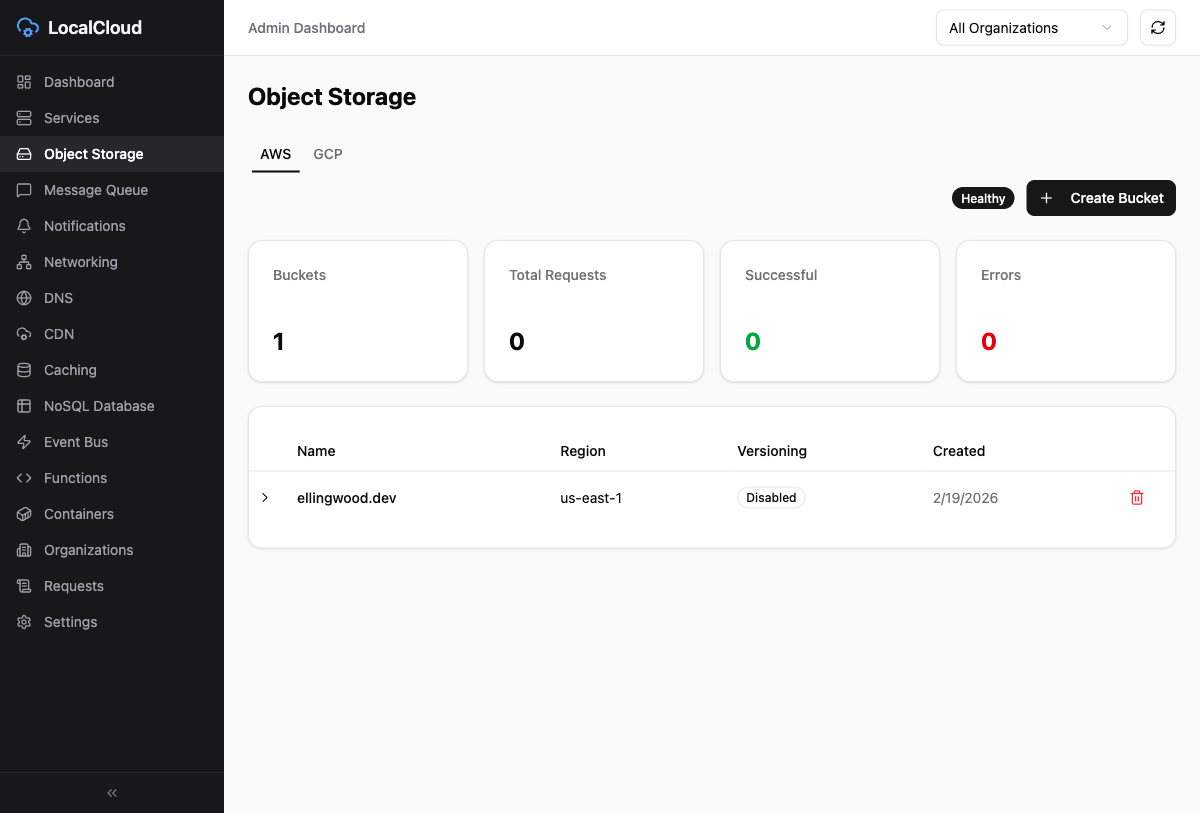Expand the ellingwood.dev bucket row
Viewport: 1200px width, 813px height.
265,497
